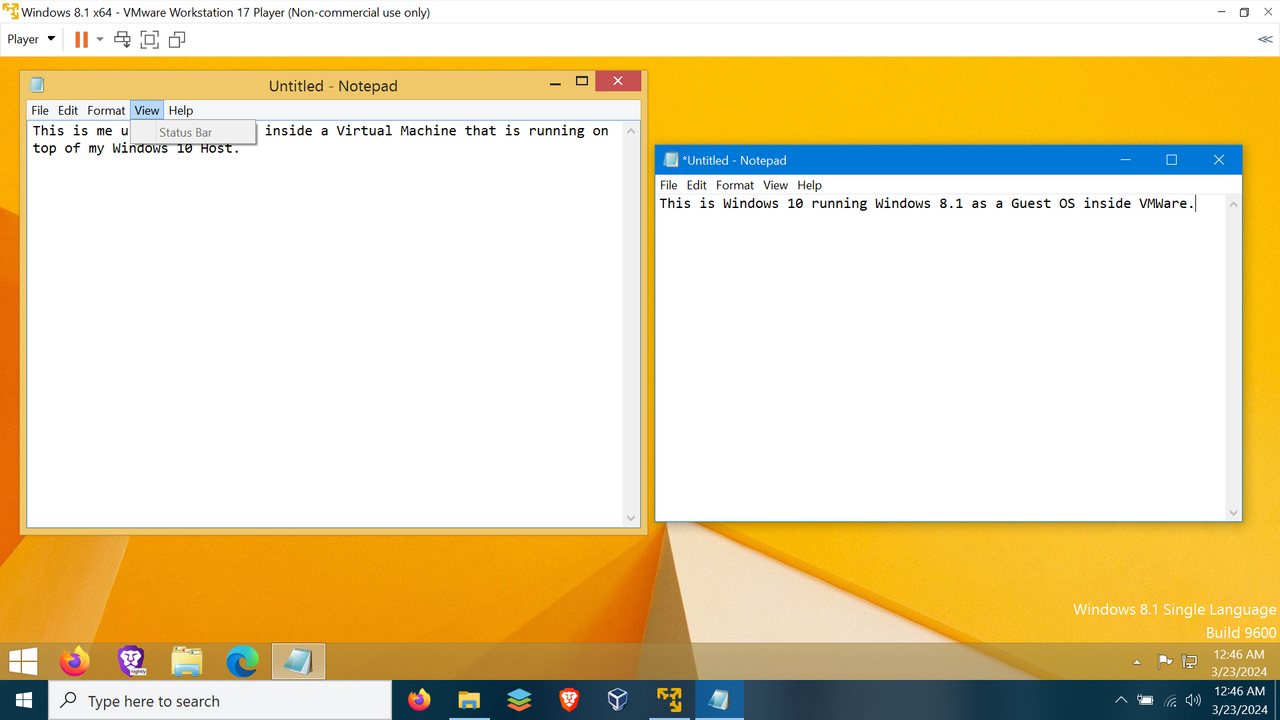This screenshot has width=1280, height=720.
Task: Click the volume speaker icon in host tray
Action: (1193, 701)
